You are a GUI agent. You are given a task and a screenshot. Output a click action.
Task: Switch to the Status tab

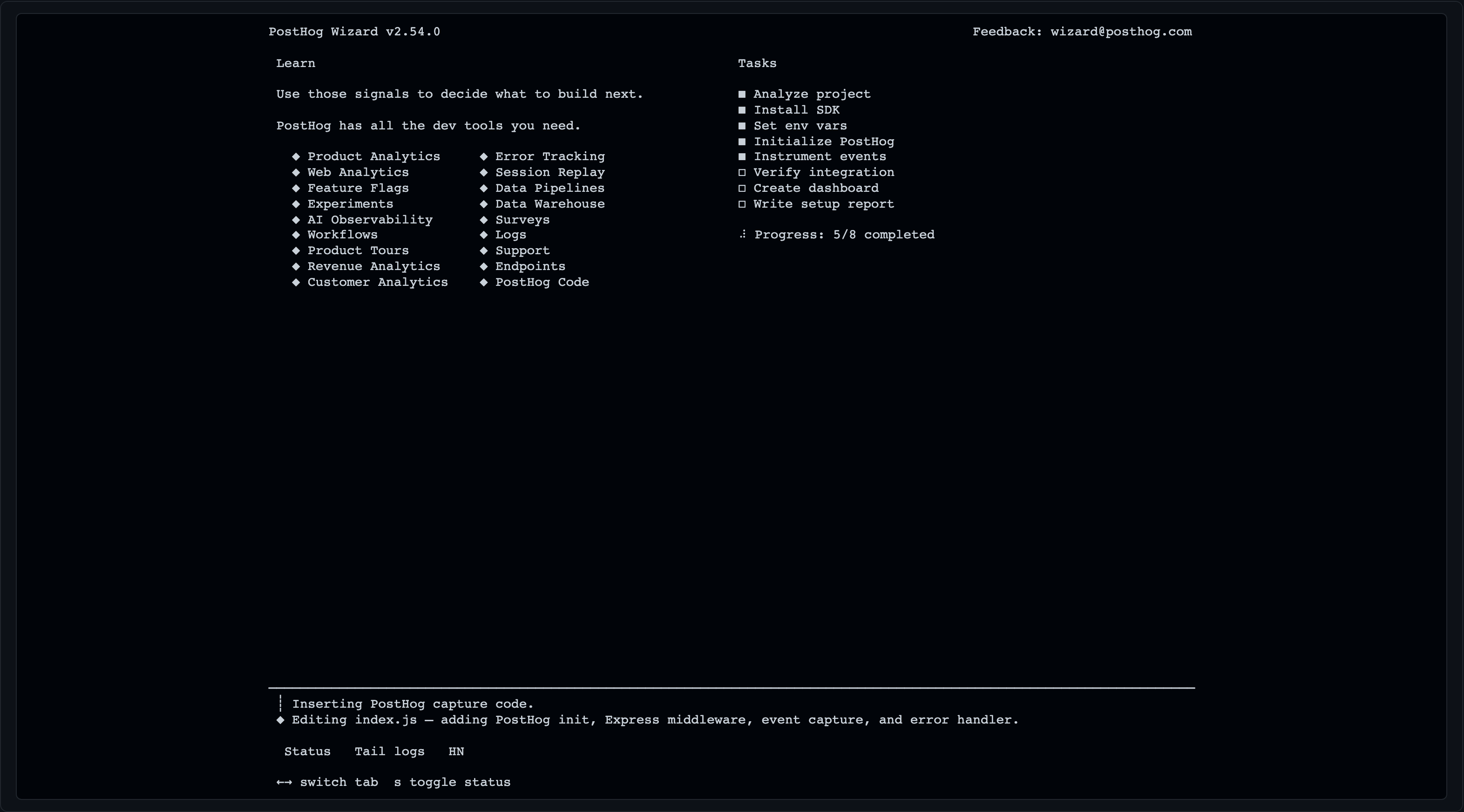[x=307, y=751]
